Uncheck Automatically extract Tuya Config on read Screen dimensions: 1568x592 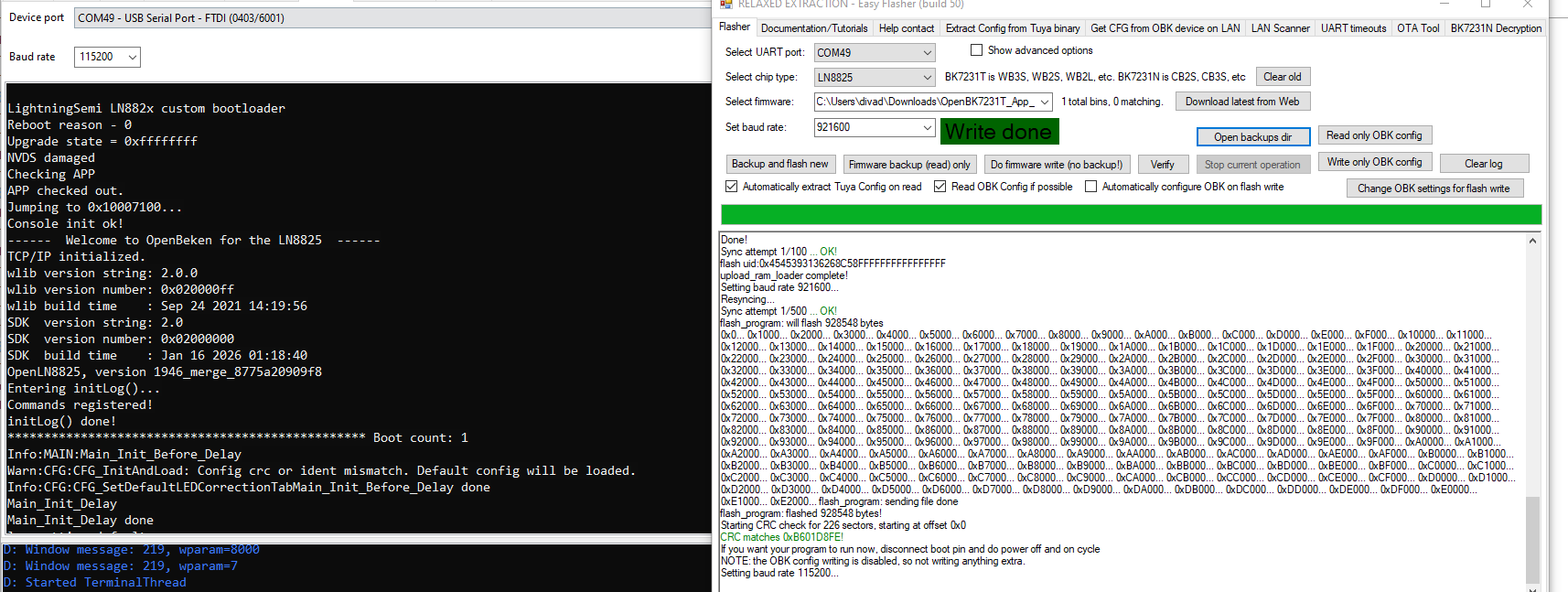731,187
